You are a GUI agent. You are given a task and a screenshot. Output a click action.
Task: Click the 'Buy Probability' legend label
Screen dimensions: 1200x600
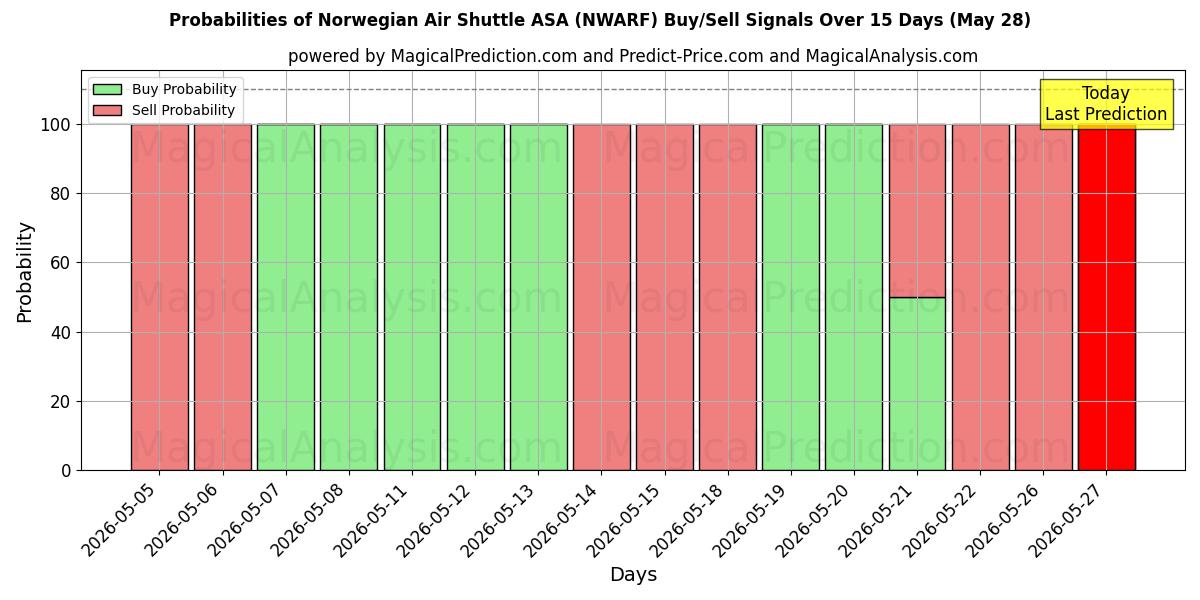(x=184, y=89)
